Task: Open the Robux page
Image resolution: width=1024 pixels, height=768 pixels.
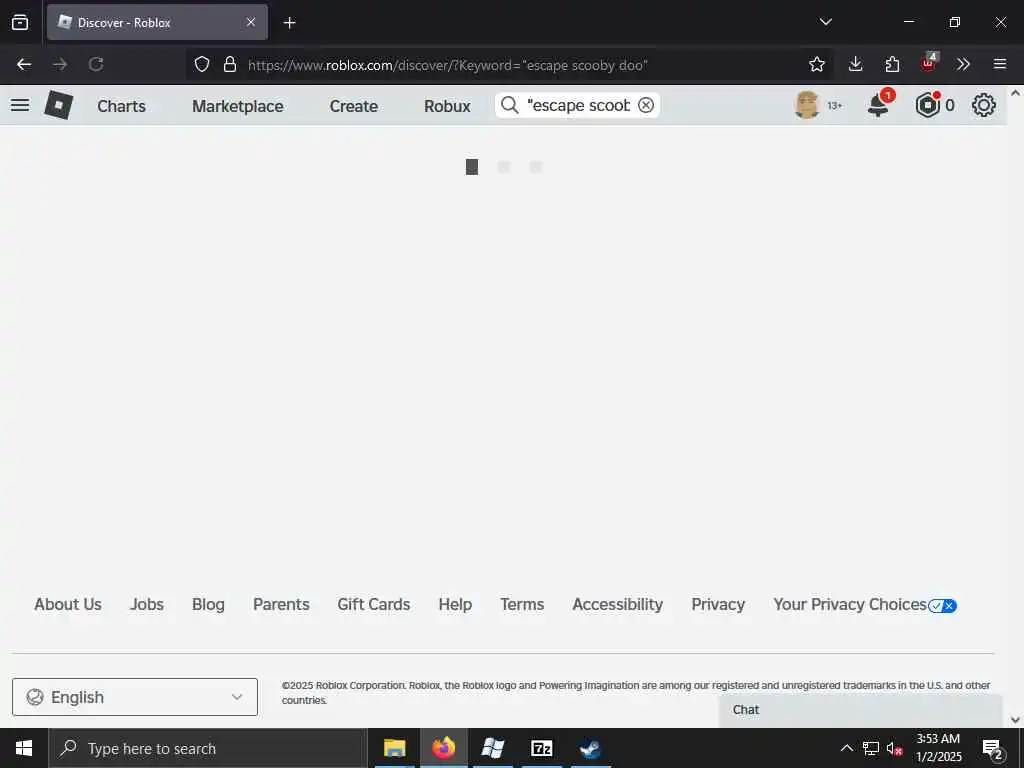Action: coord(447,106)
